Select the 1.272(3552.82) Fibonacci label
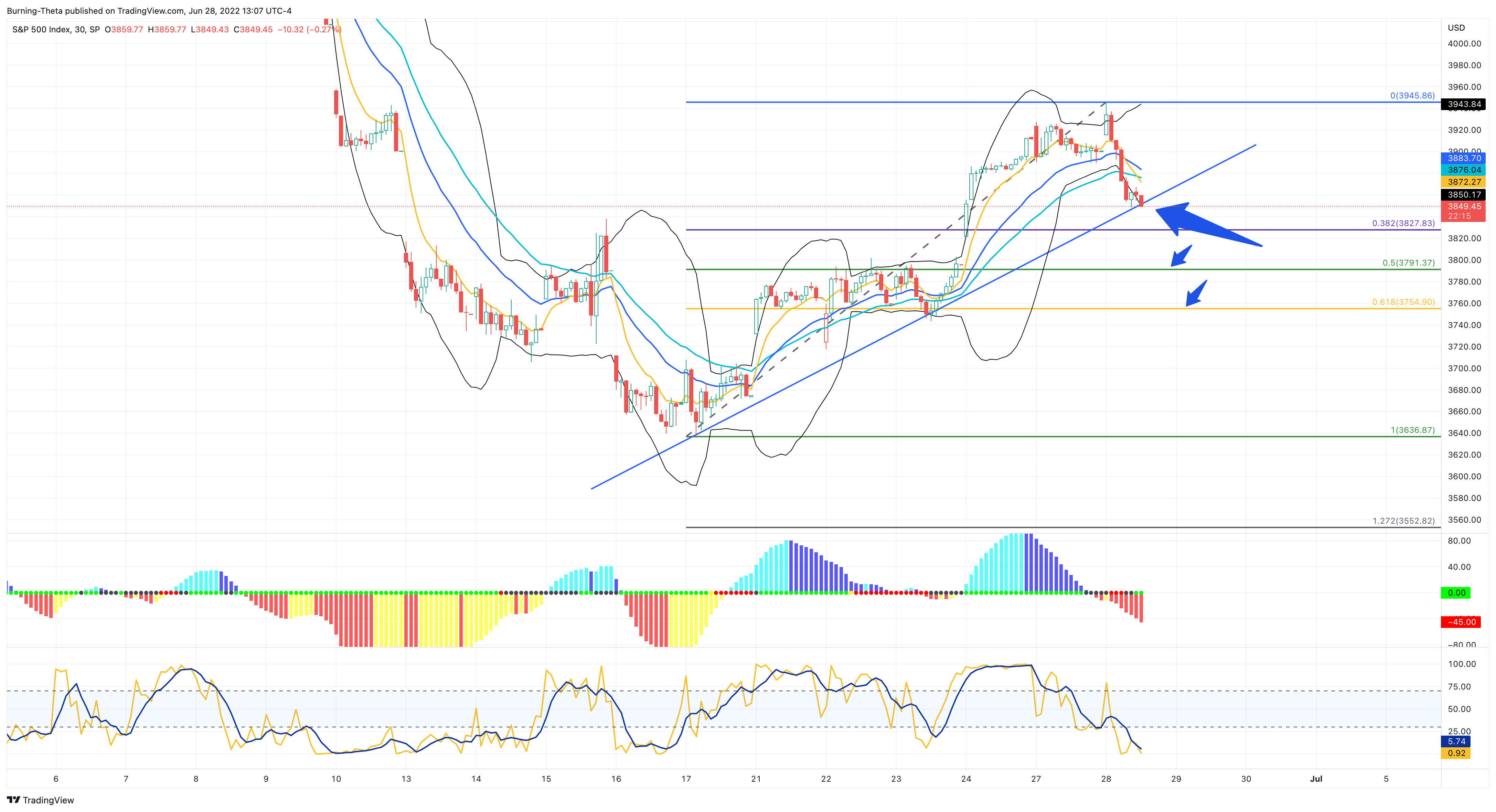 click(1404, 521)
